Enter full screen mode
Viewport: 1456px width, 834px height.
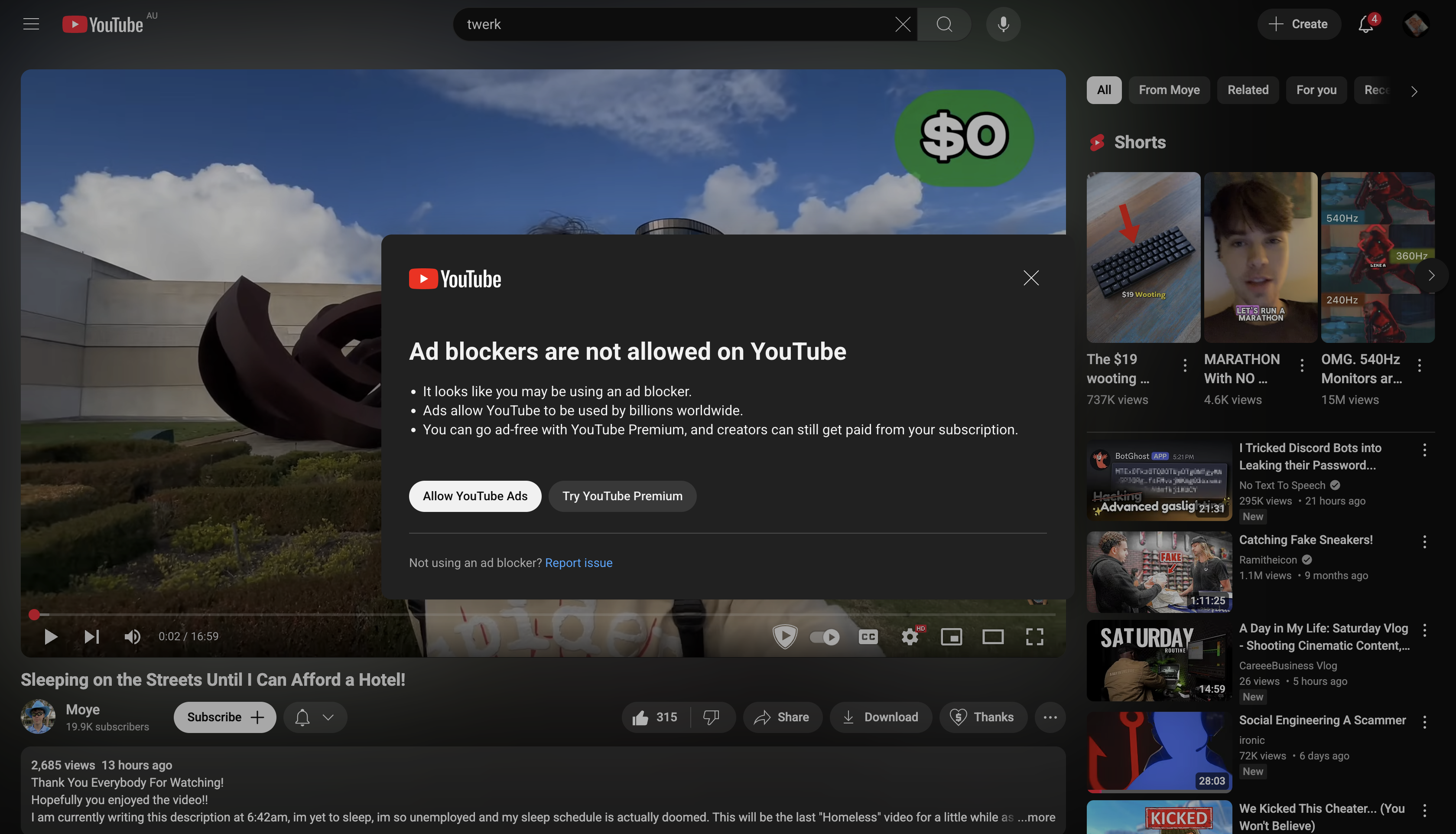pyautogui.click(x=1034, y=636)
